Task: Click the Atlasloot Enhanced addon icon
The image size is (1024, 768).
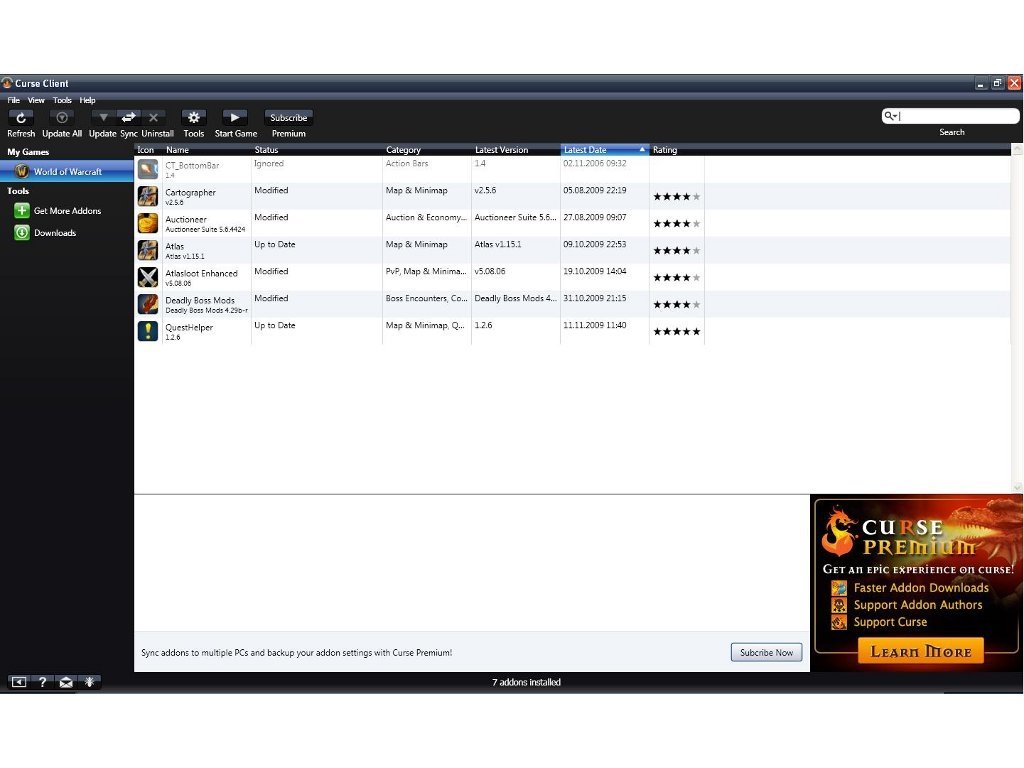Action: (x=148, y=277)
